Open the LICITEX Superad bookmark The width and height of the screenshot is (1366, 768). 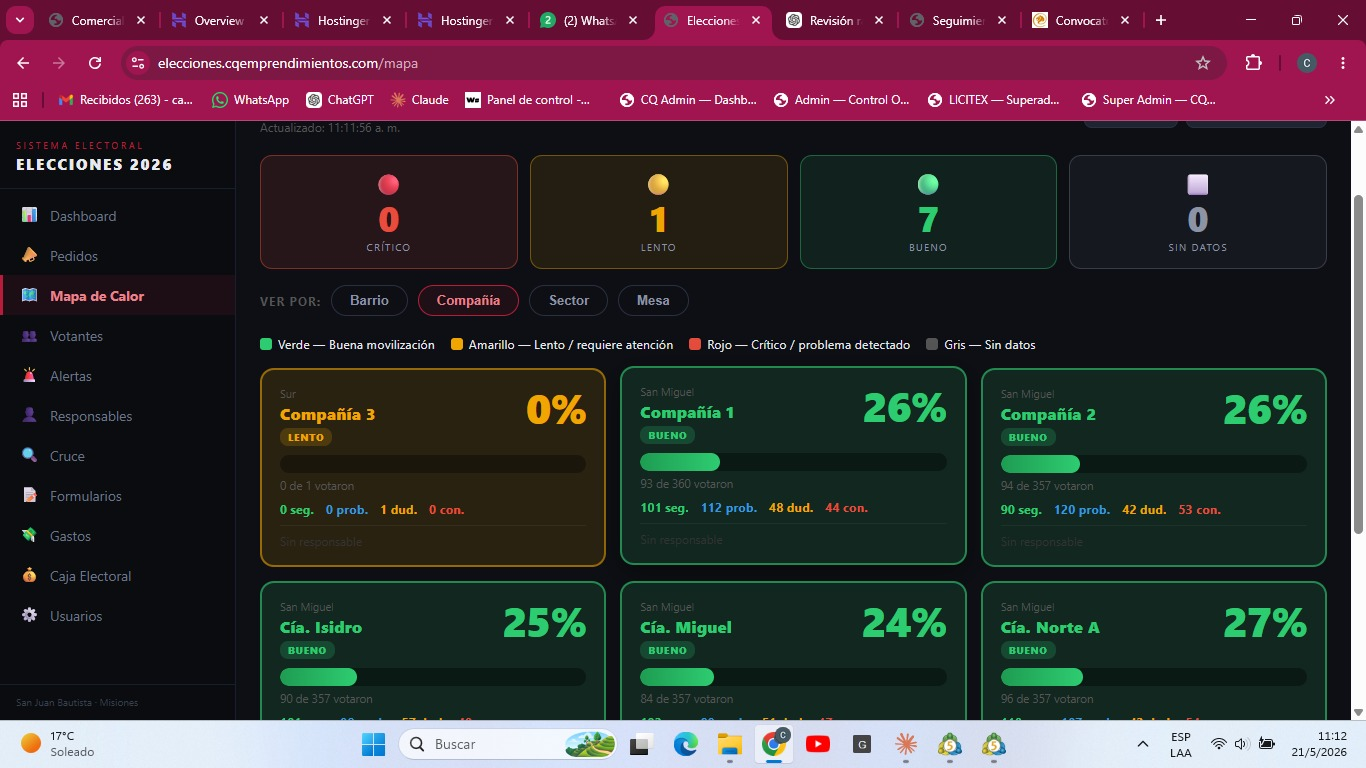pos(994,100)
